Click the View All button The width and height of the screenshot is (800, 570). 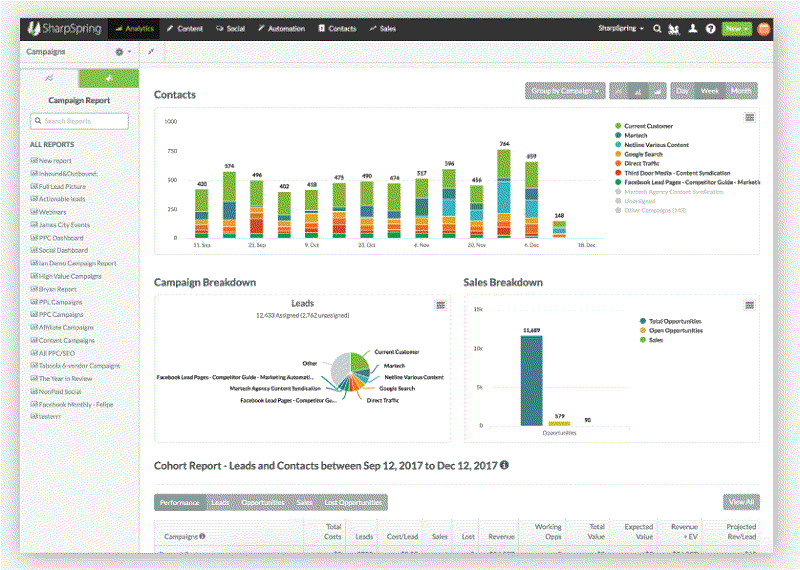[x=740, y=502]
